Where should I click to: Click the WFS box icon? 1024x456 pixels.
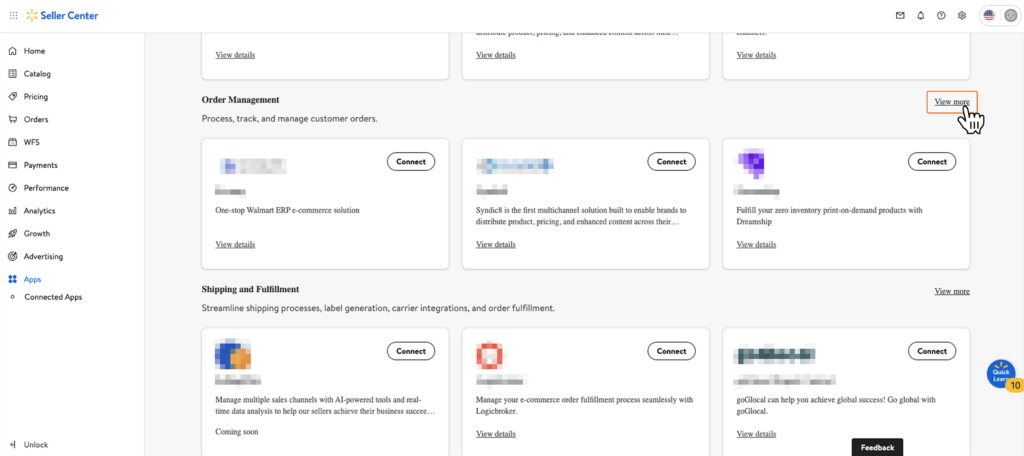12,142
